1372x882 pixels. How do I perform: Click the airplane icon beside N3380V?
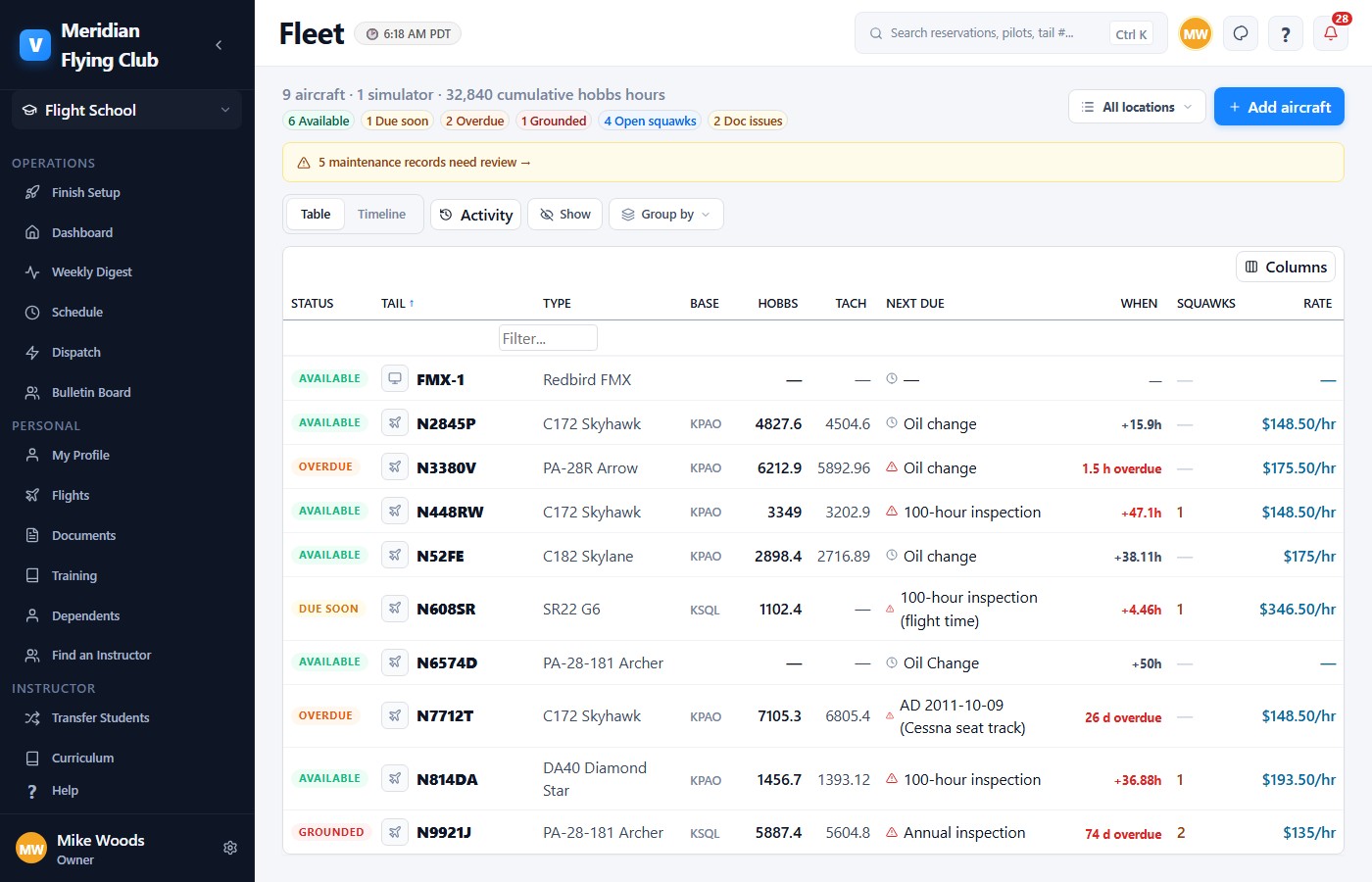tap(395, 466)
